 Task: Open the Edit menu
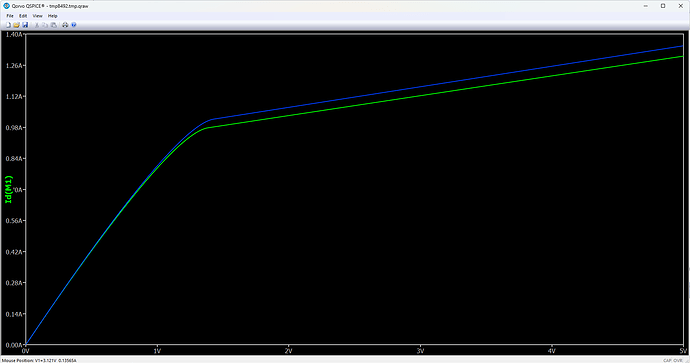[23, 16]
